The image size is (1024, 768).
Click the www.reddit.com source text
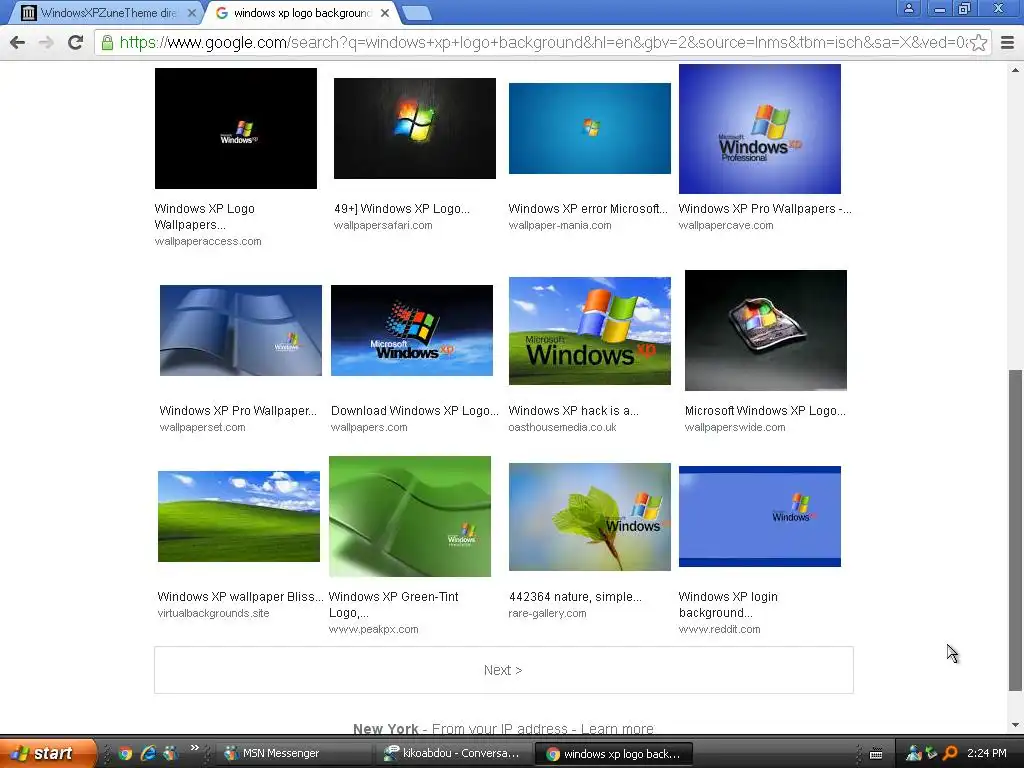719,630
